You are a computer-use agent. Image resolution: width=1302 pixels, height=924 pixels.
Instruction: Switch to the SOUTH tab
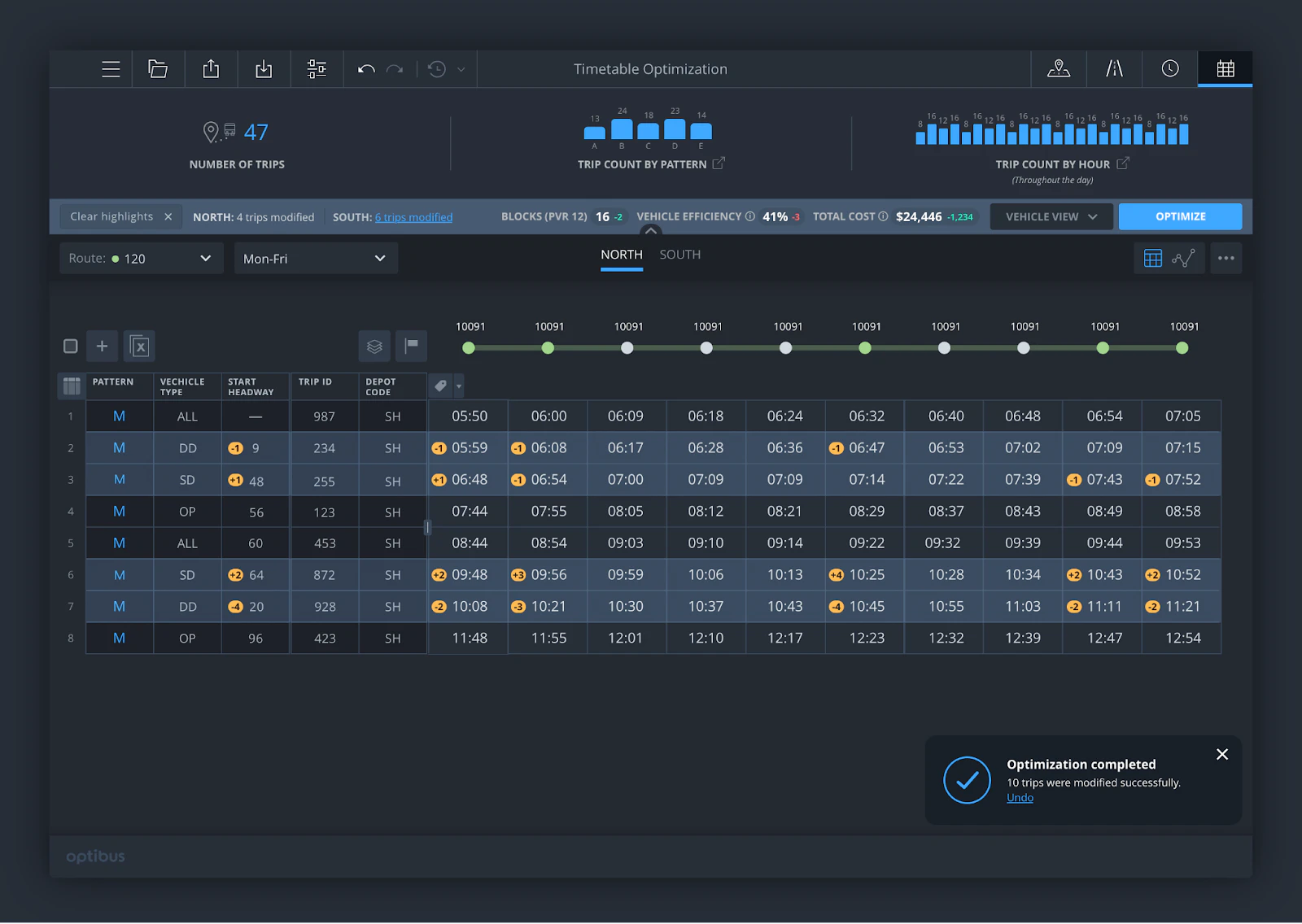679,255
